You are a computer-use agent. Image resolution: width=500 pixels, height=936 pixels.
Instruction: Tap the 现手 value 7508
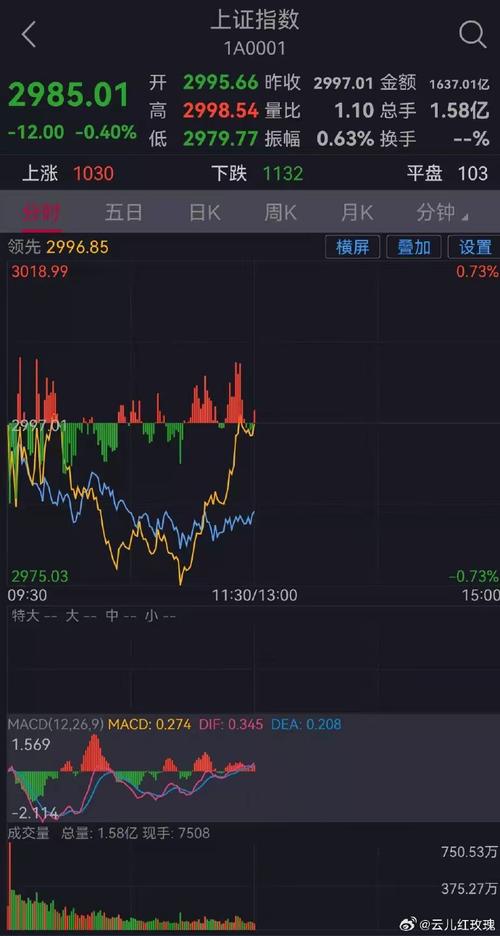point(193,833)
